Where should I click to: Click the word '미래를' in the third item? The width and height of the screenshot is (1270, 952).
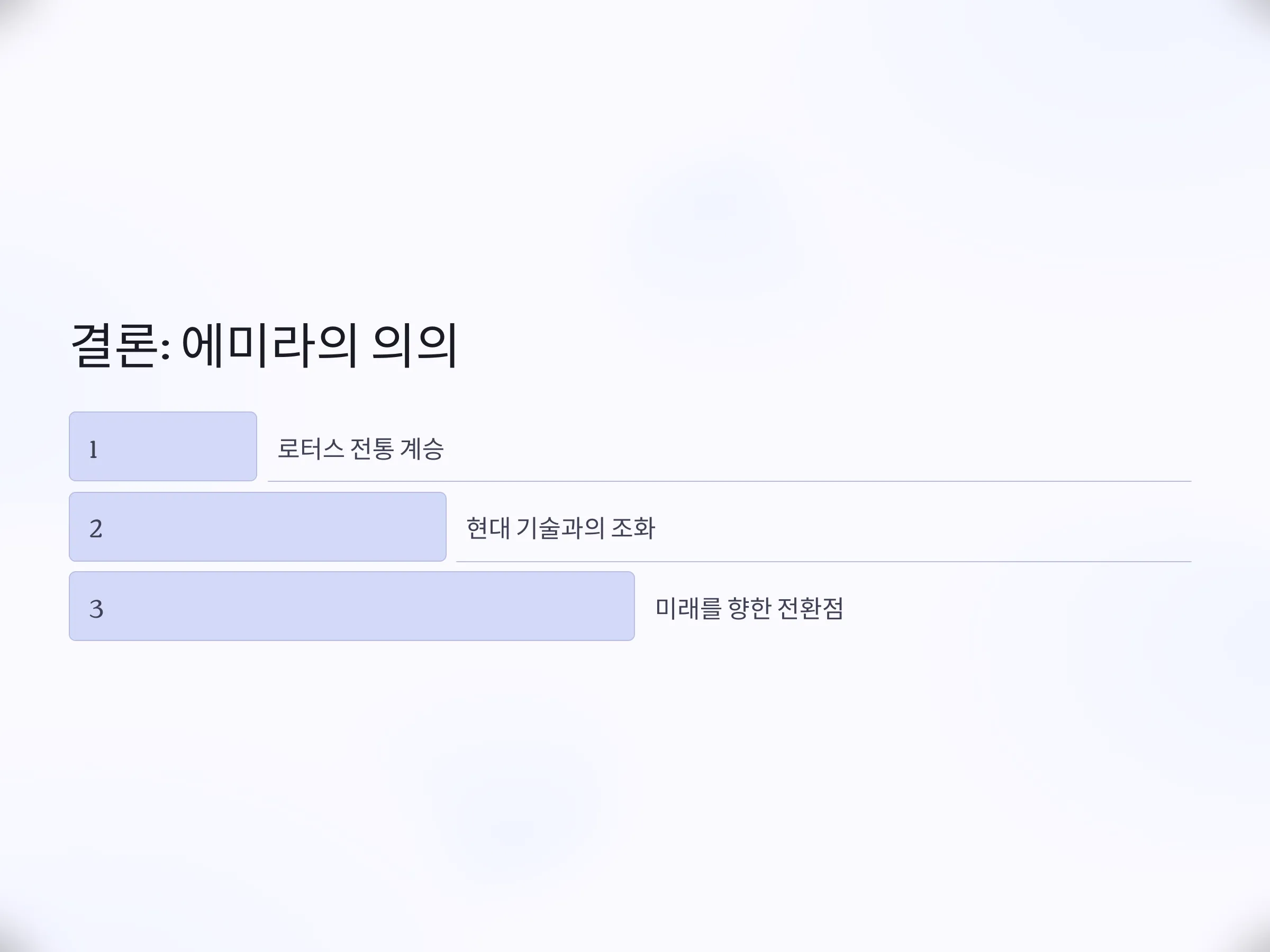688,608
